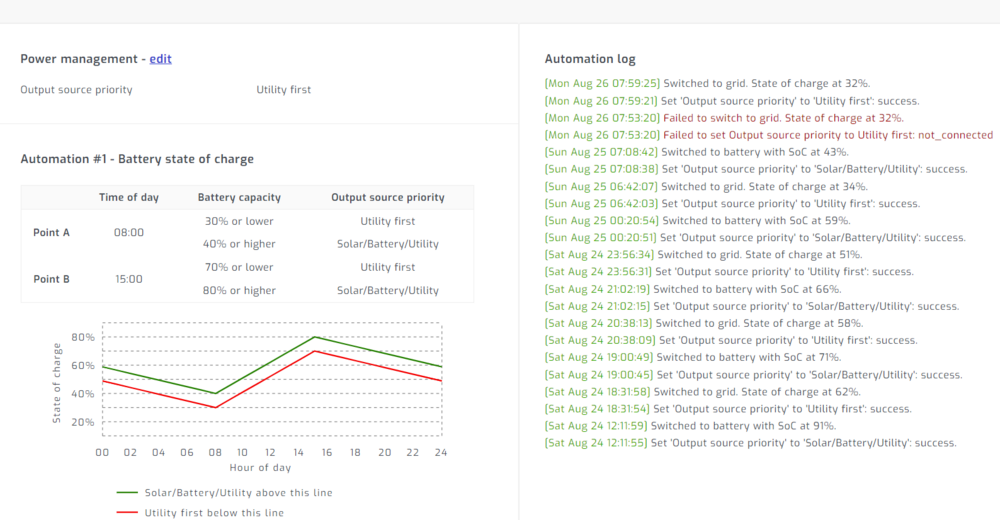This screenshot has width=1000, height=520.
Task: Click the 08:00 time of day cell
Action: 128,232
